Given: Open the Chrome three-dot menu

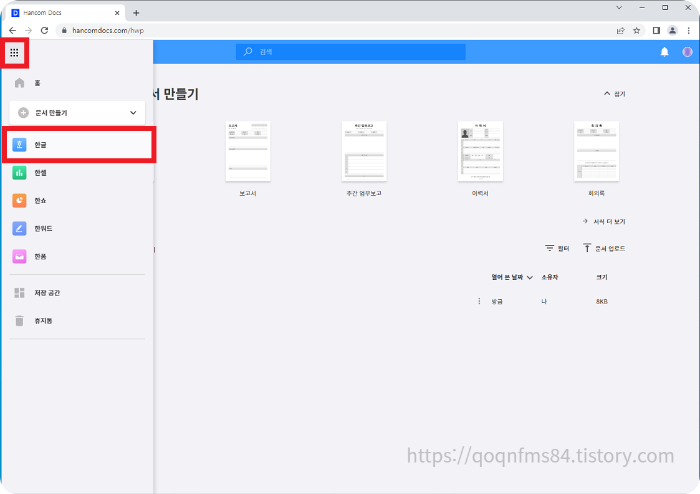Looking at the screenshot, I should [688, 30].
